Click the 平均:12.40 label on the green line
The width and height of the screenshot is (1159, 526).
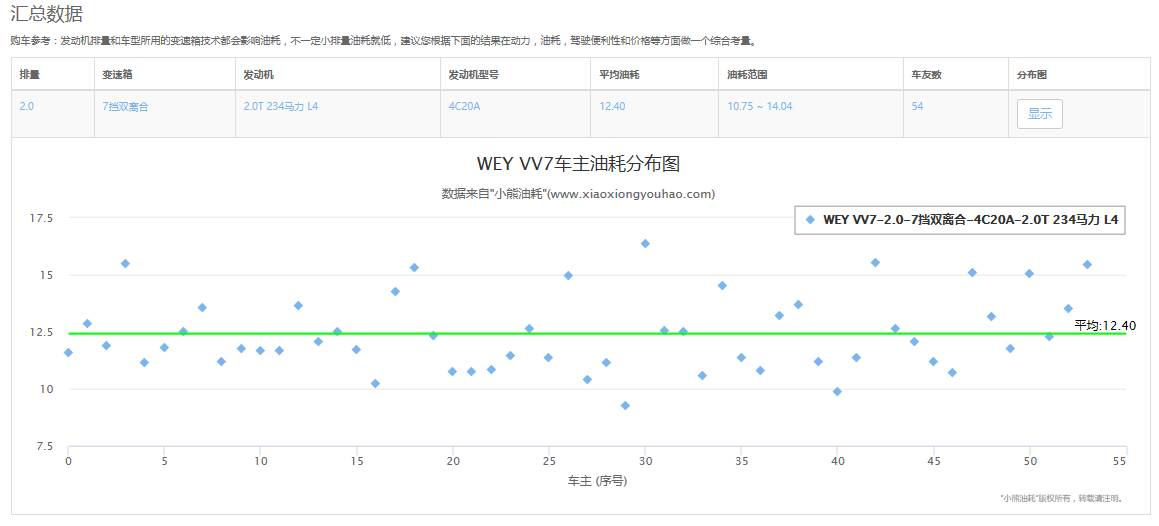[1104, 325]
